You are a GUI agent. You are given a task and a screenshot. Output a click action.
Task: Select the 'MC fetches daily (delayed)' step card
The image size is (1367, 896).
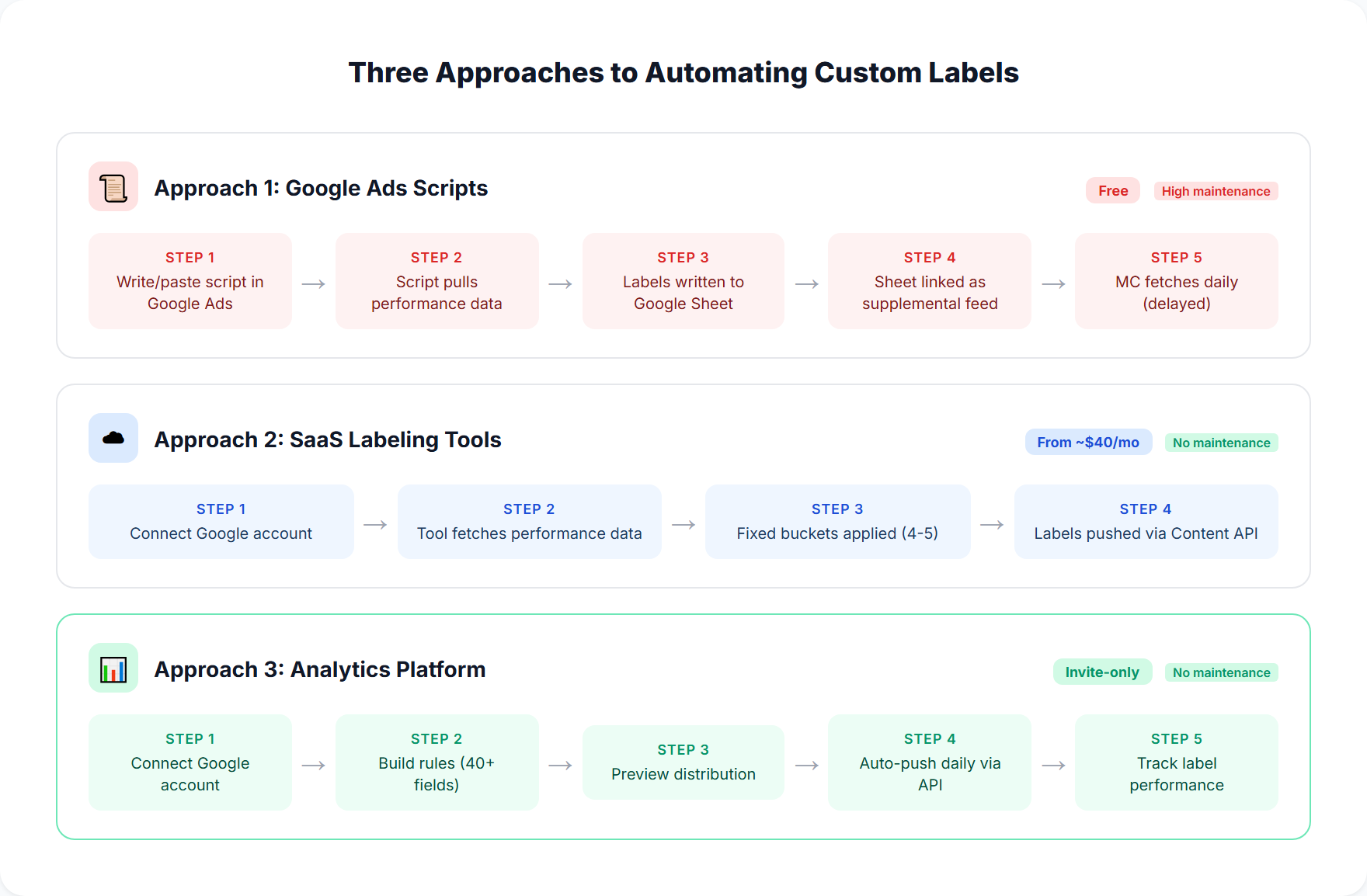tap(1176, 280)
